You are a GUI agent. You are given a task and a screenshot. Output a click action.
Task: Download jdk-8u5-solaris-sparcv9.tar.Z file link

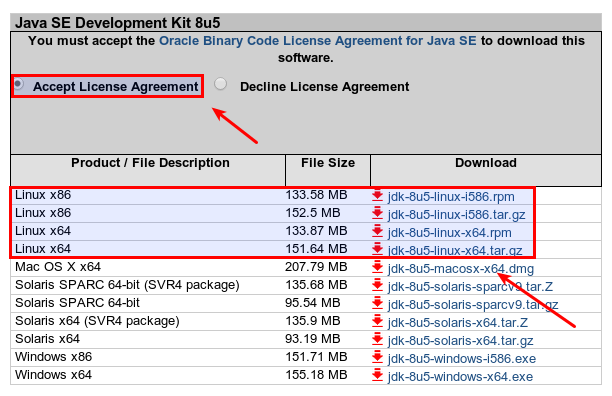pos(470,286)
